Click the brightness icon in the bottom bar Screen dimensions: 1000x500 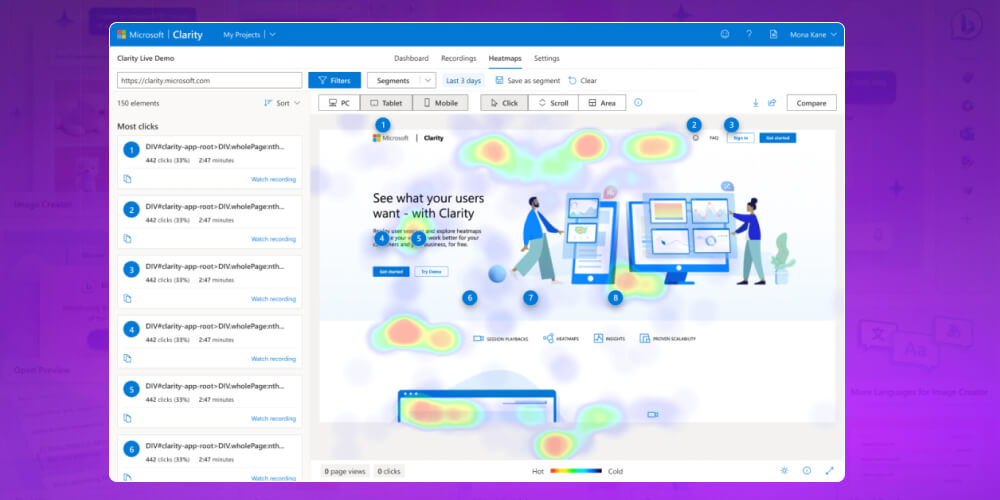coord(784,470)
